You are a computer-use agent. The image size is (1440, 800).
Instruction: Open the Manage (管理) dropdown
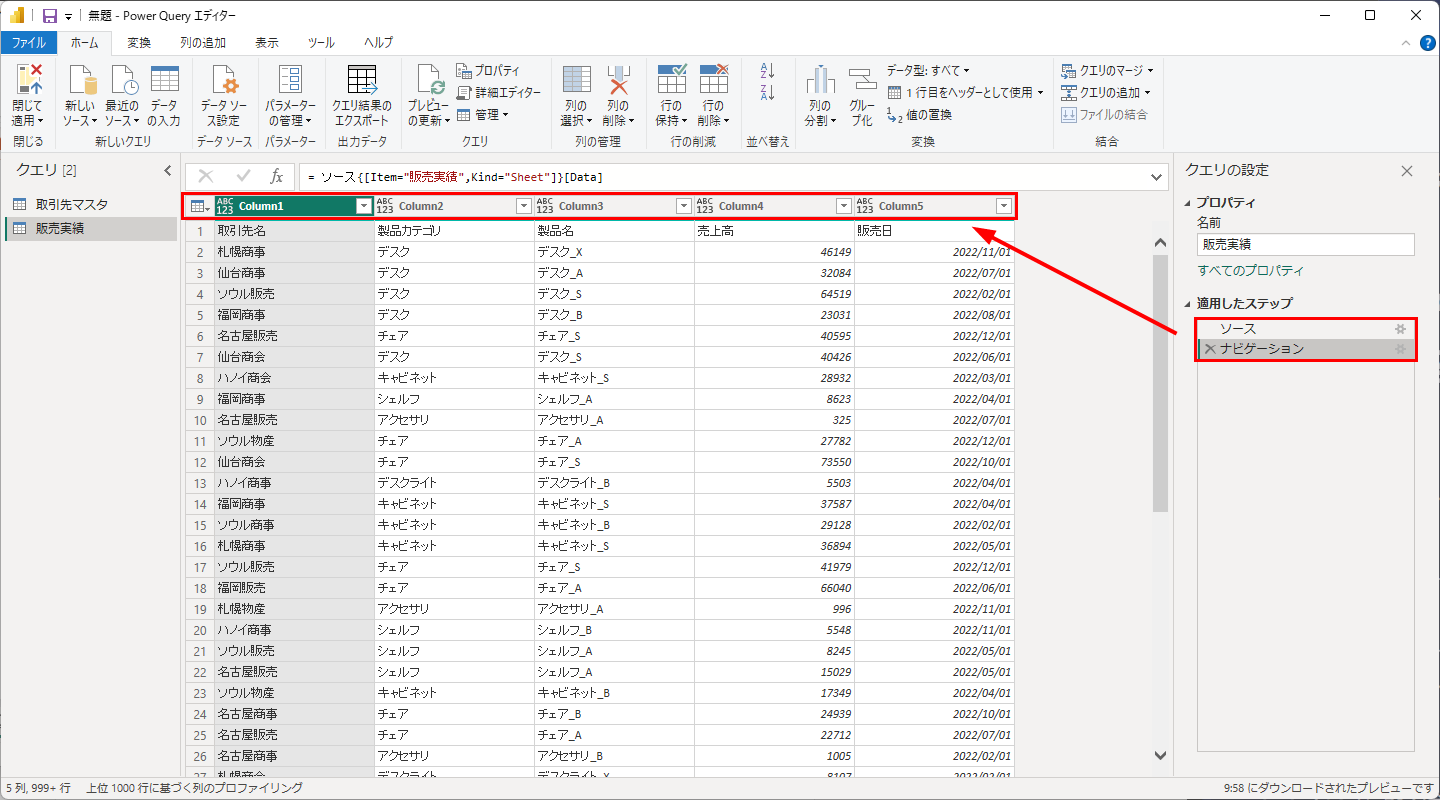pos(483,114)
